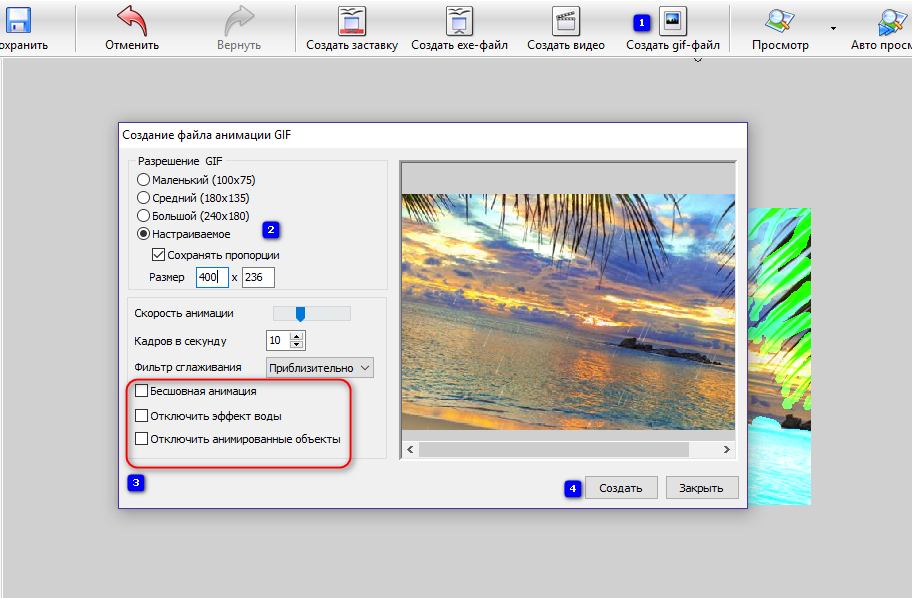Select Большой (240x180) resolution
The image size is (912, 598).
coord(143,216)
